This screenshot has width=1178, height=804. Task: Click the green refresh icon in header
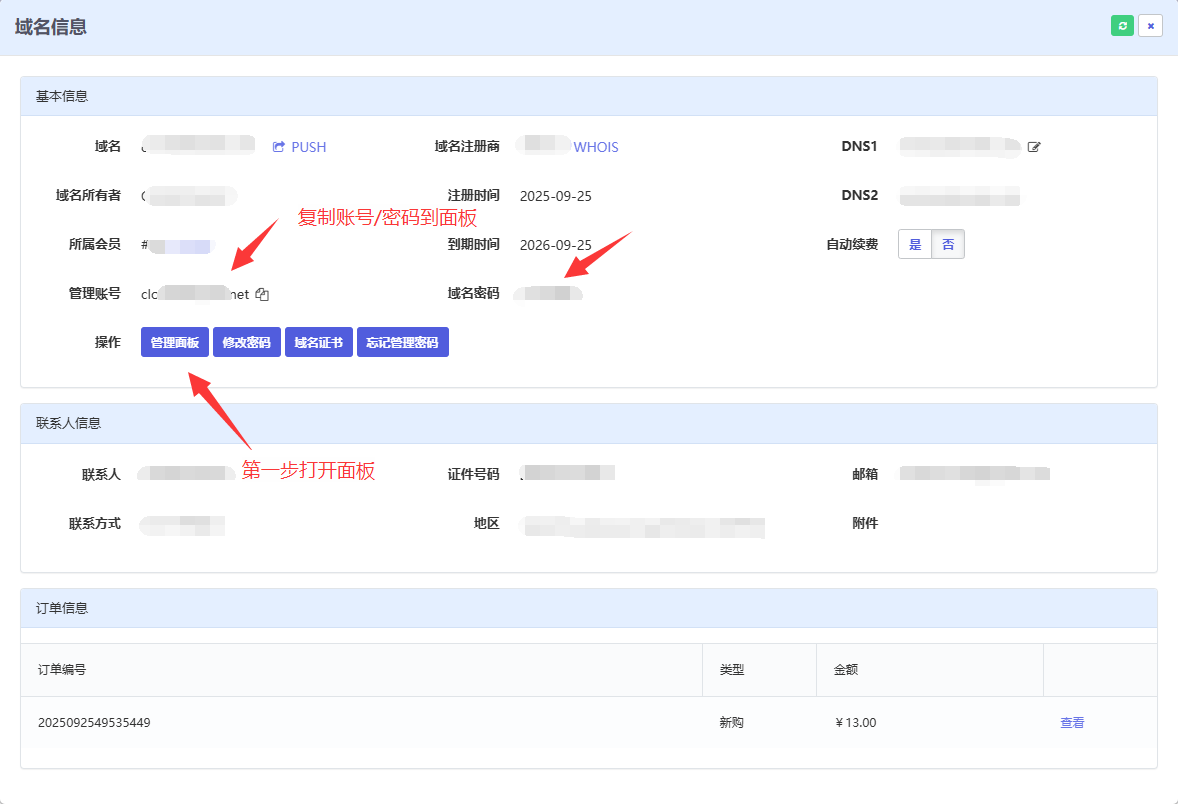tap(1122, 26)
